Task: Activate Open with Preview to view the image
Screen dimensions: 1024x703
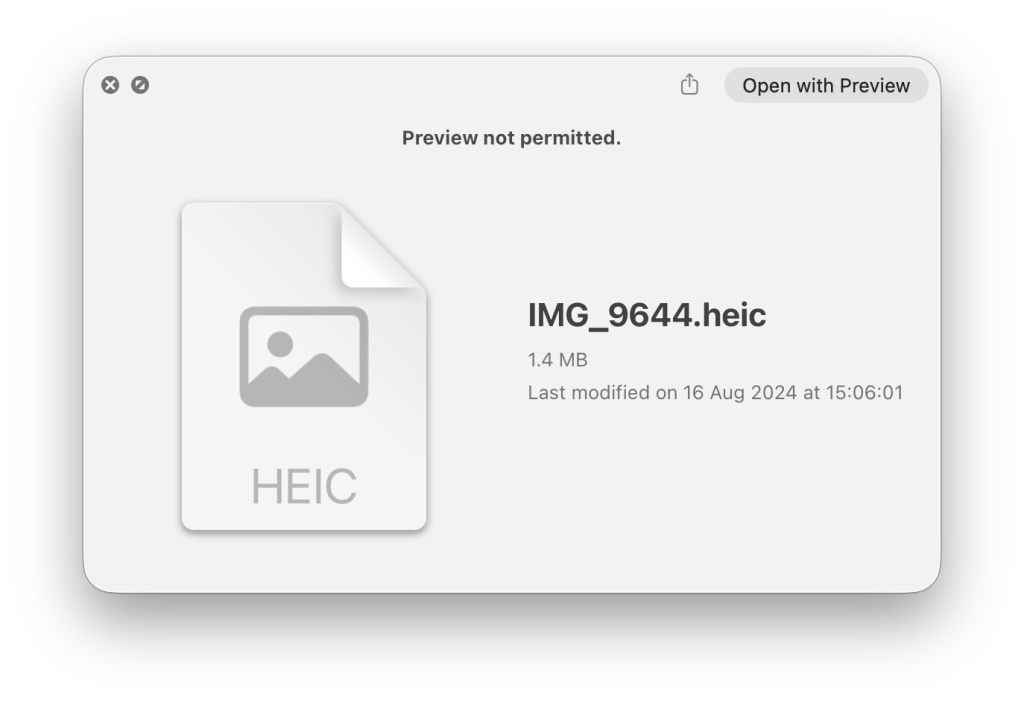Action: [825, 85]
